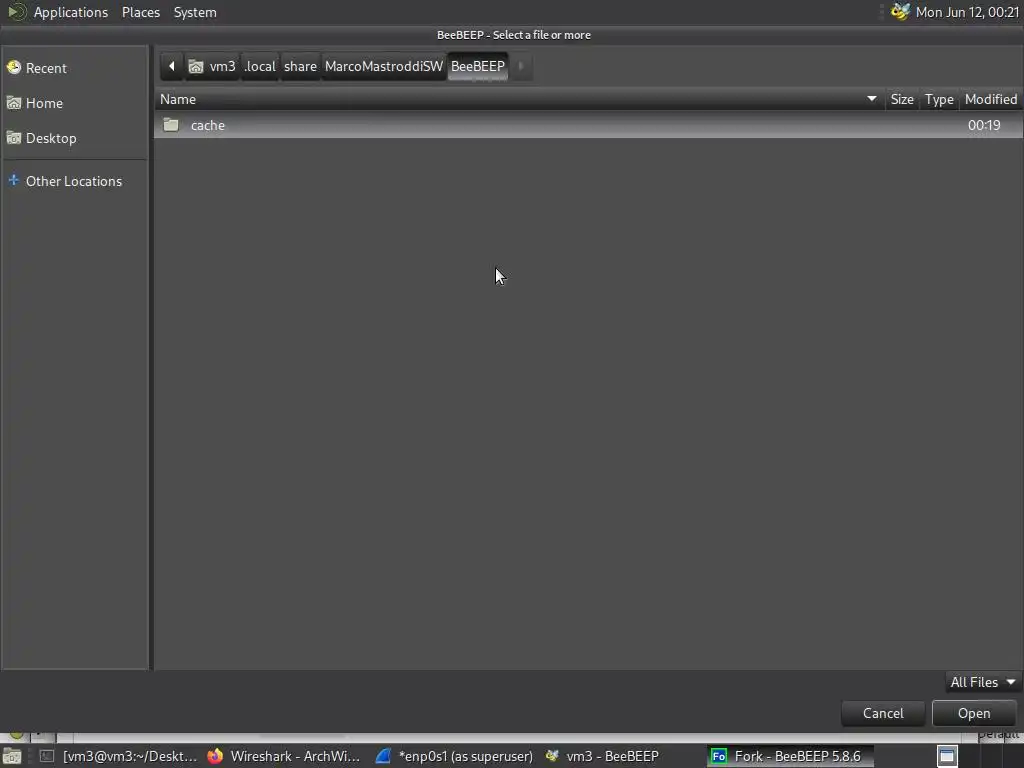Click the back arrow in path bar

pos(172,66)
